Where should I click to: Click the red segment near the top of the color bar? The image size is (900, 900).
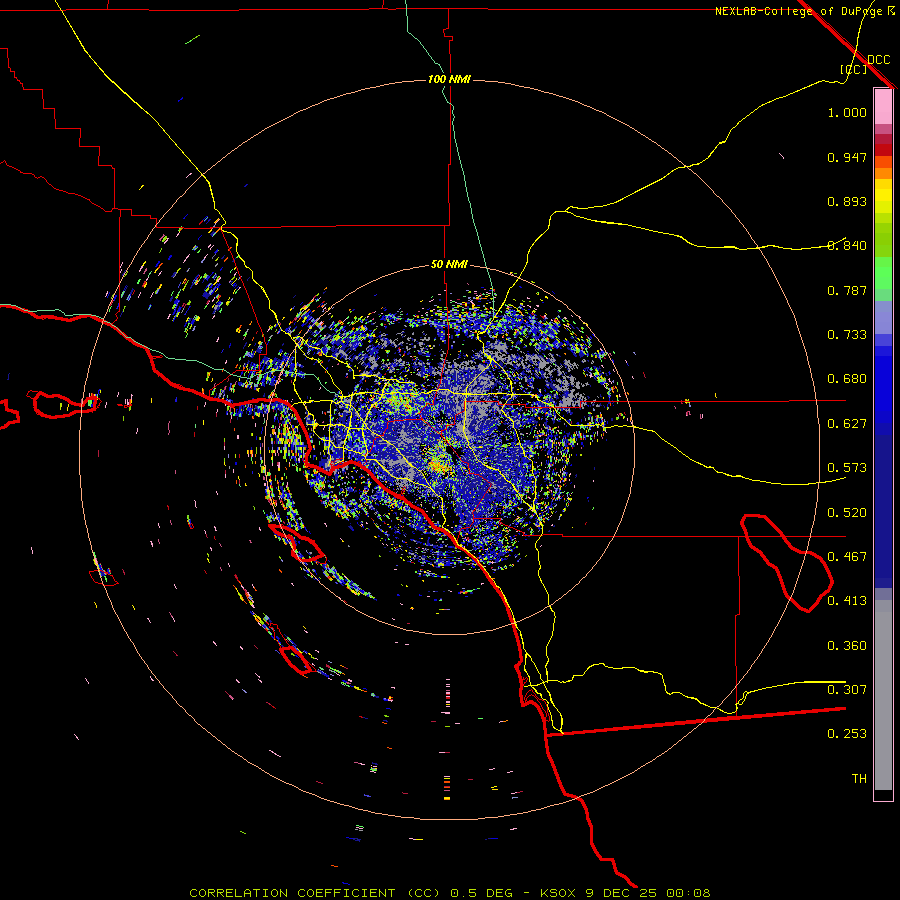(x=883, y=150)
